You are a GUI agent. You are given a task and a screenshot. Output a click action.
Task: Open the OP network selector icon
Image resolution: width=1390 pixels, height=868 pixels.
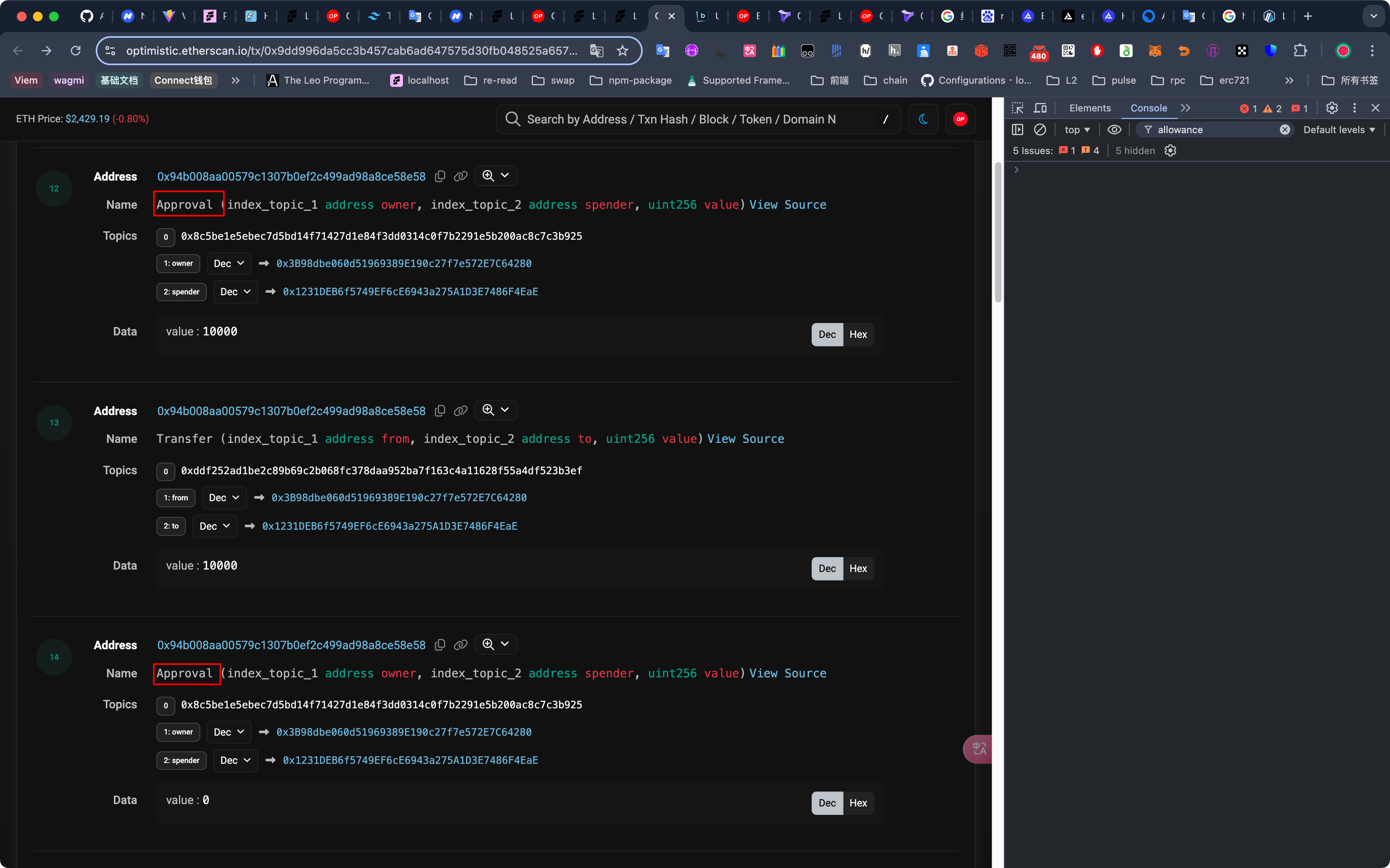point(960,119)
